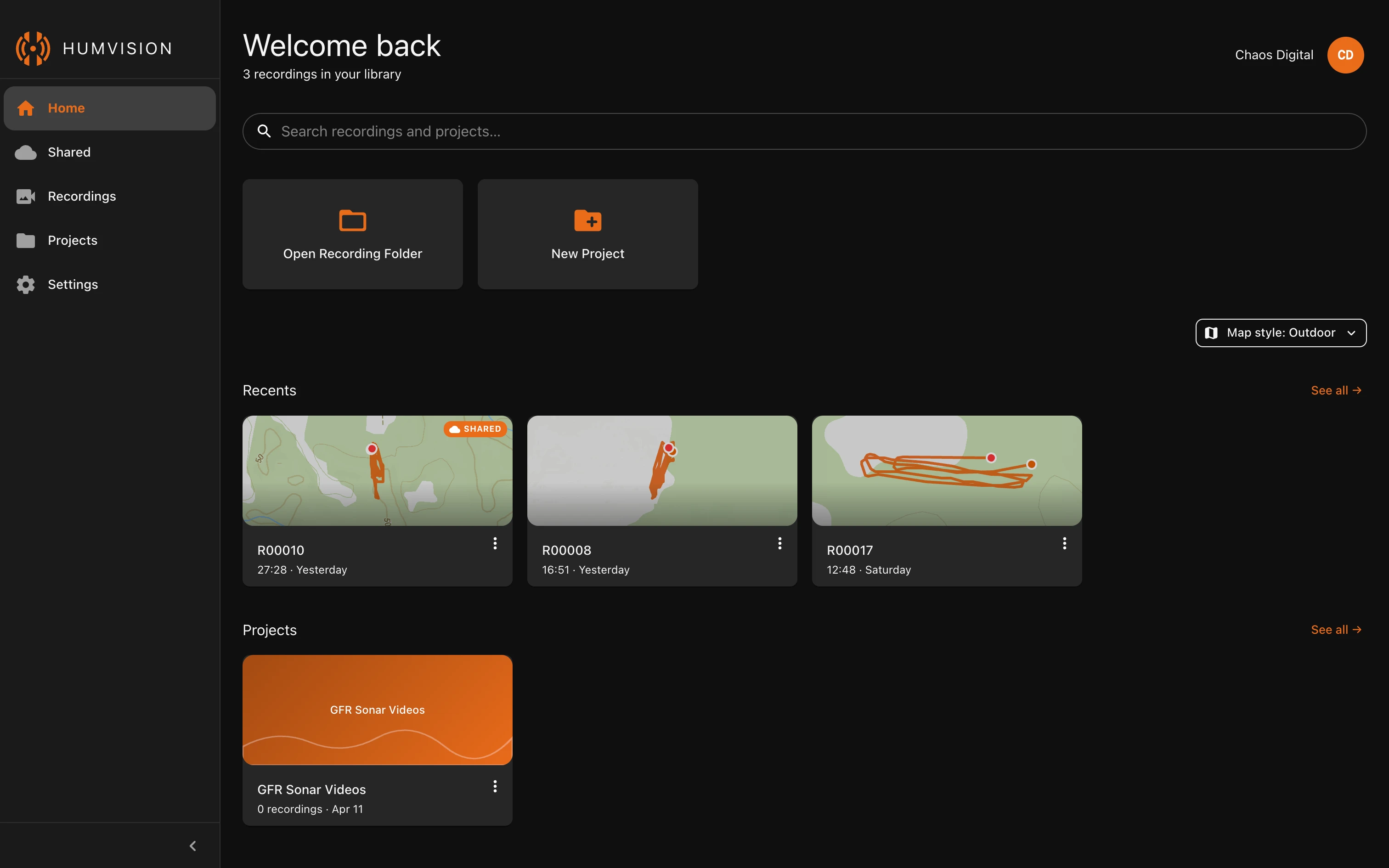Screen dimensions: 1389x868
Task: Click the Recordings video icon in sidebar
Action: tap(25, 197)
